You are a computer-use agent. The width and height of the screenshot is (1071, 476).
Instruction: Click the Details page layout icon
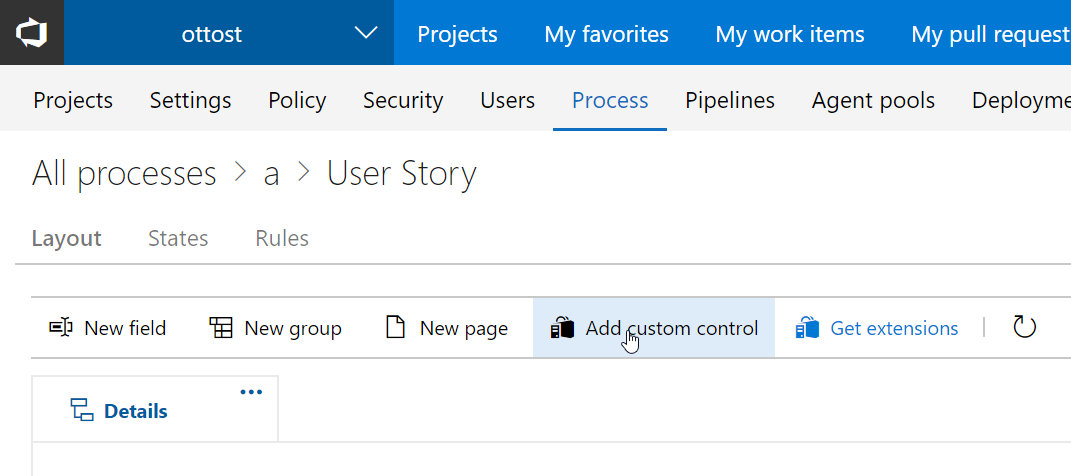(81, 410)
